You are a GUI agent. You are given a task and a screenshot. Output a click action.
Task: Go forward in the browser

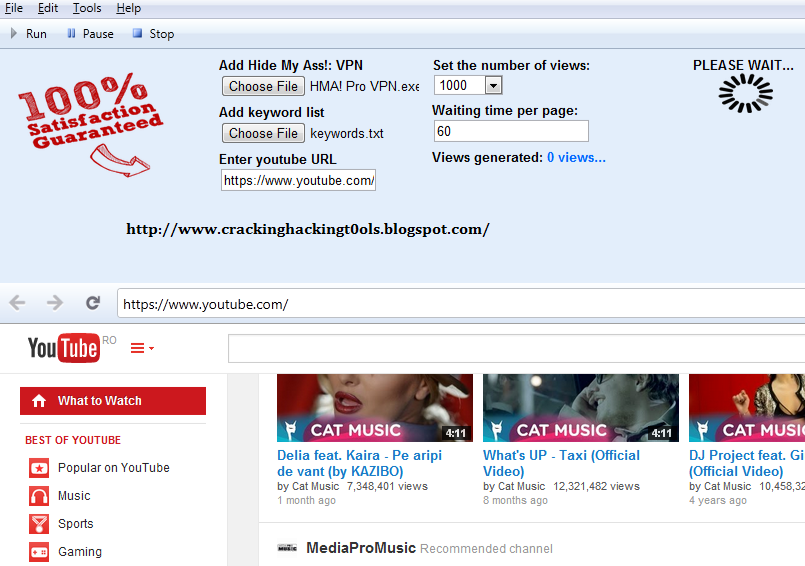point(54,303)
